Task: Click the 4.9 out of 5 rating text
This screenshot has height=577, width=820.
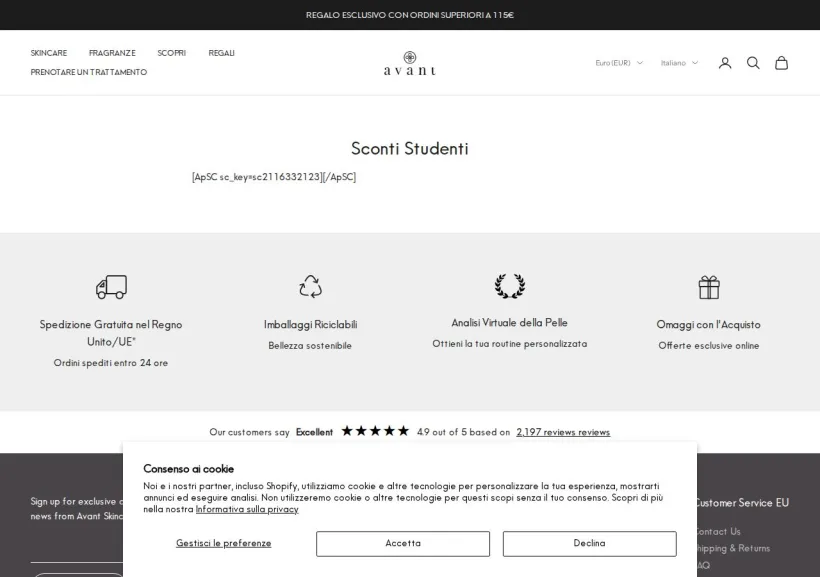Action: click(x=463, y=432)
